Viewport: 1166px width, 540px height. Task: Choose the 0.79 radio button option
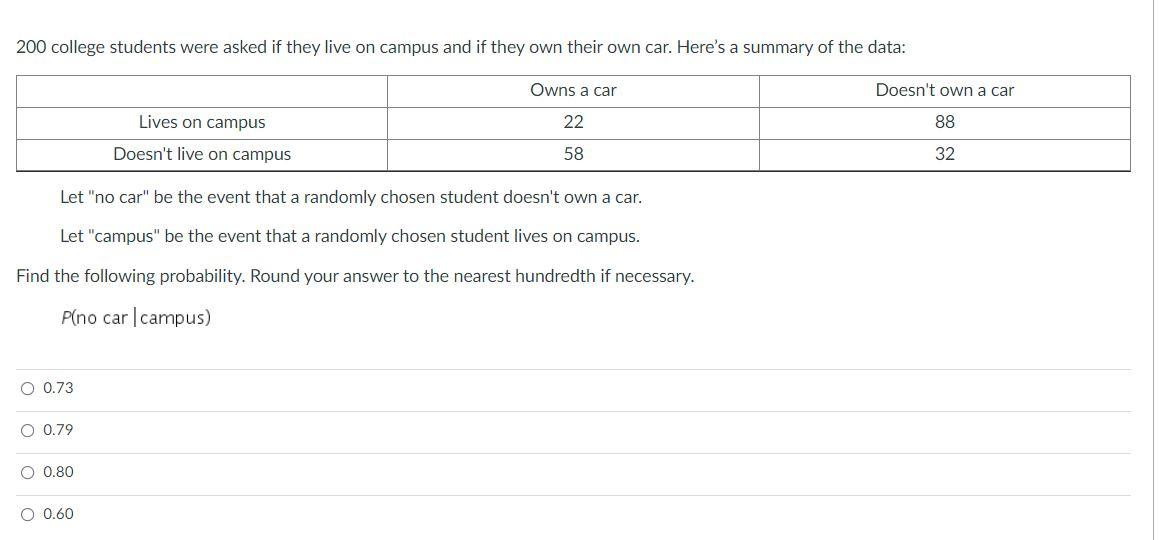pos(28,431)
